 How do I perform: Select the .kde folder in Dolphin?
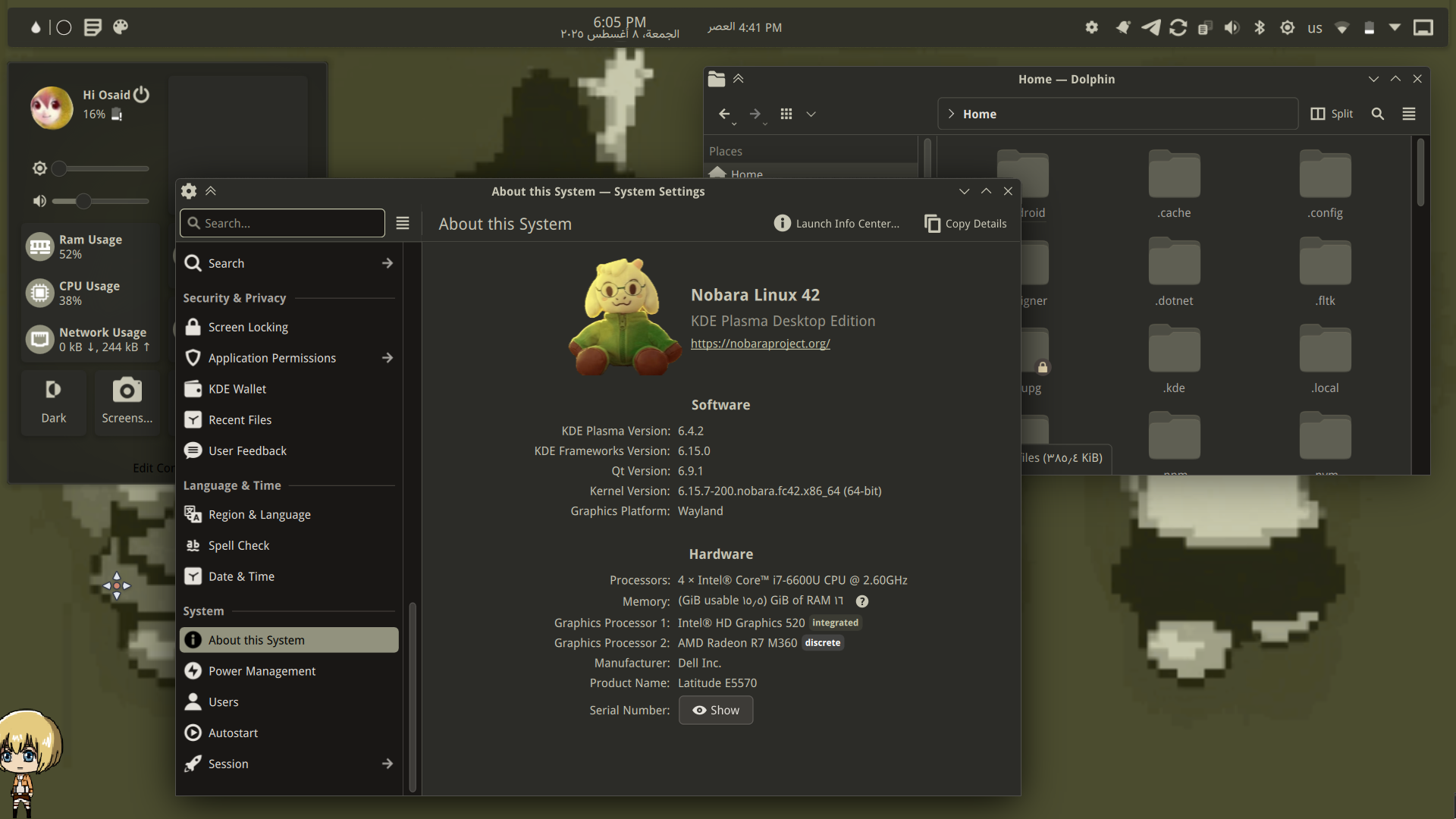(x=1174, y=359)
